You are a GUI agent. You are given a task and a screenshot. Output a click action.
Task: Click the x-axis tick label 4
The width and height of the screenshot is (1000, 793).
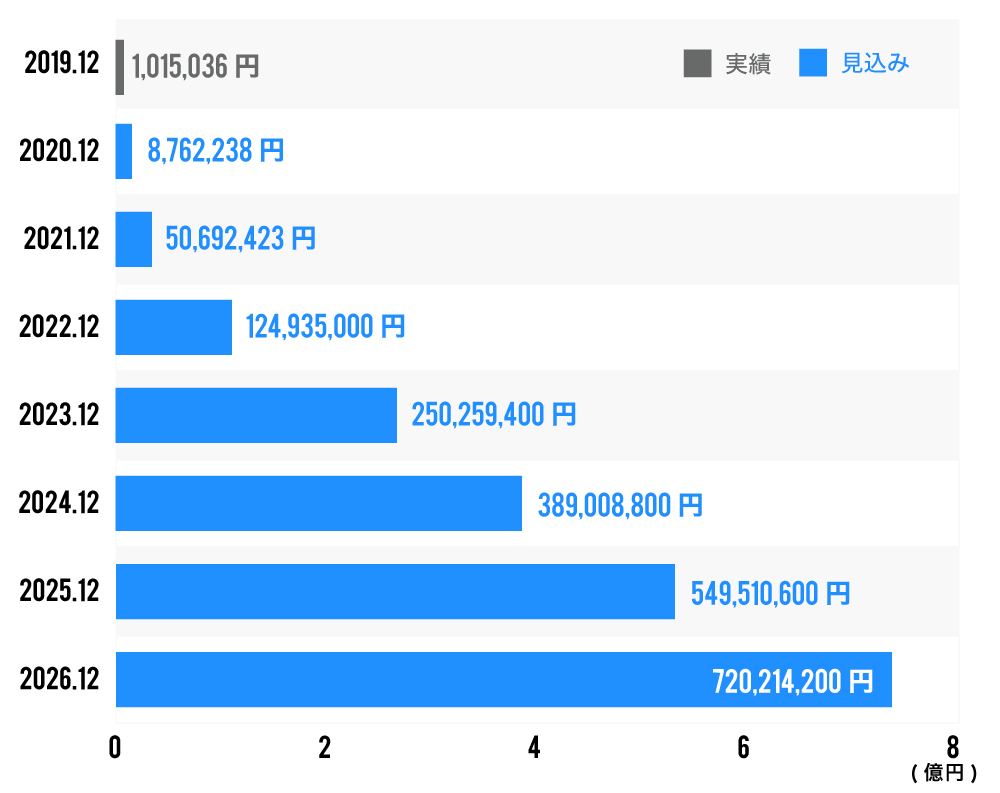534,748
